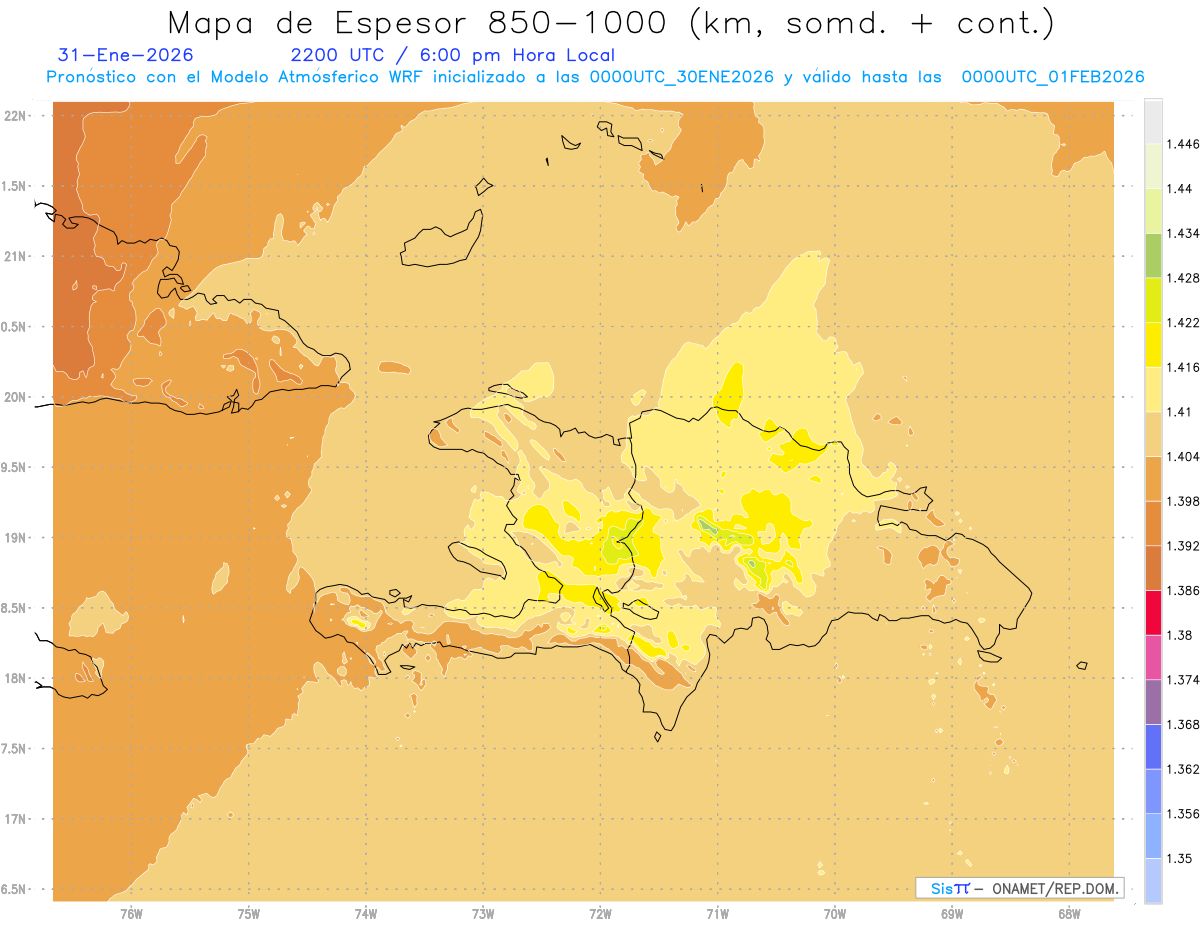
Task: Click the gray swatch above 1.446 in the legend
Action: tap(1153, 121)
